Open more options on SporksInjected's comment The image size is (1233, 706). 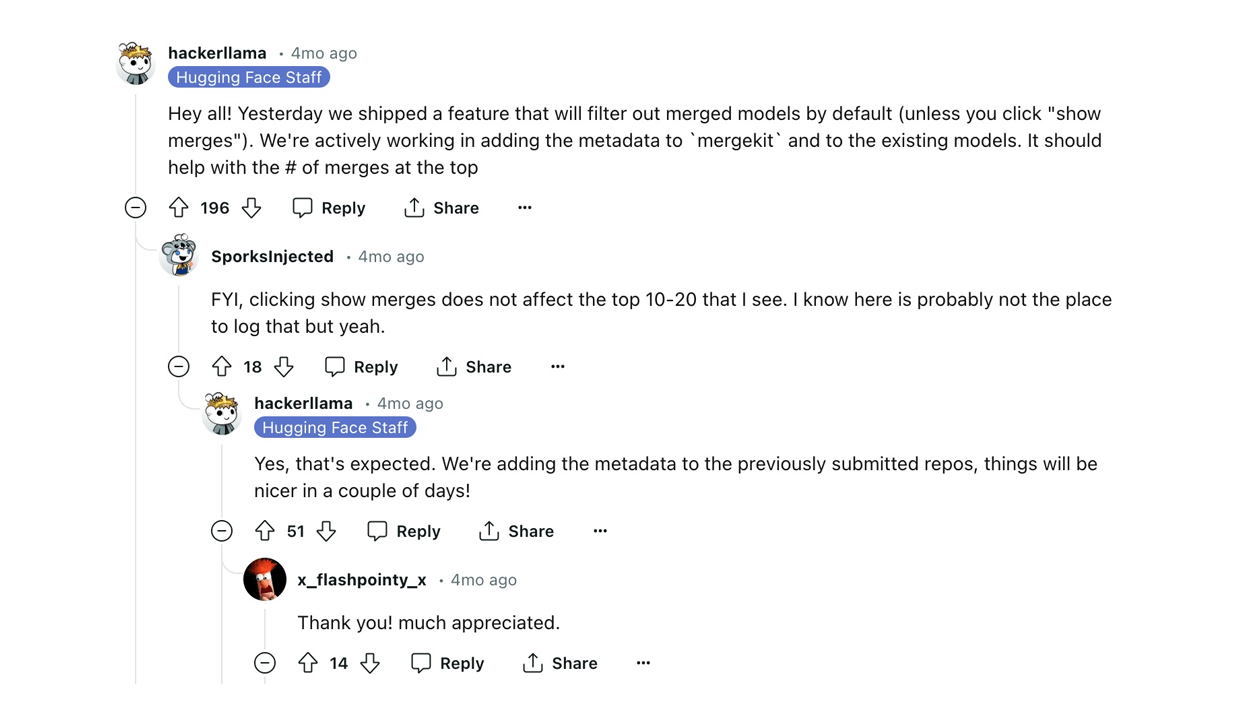tap(558, 367)
